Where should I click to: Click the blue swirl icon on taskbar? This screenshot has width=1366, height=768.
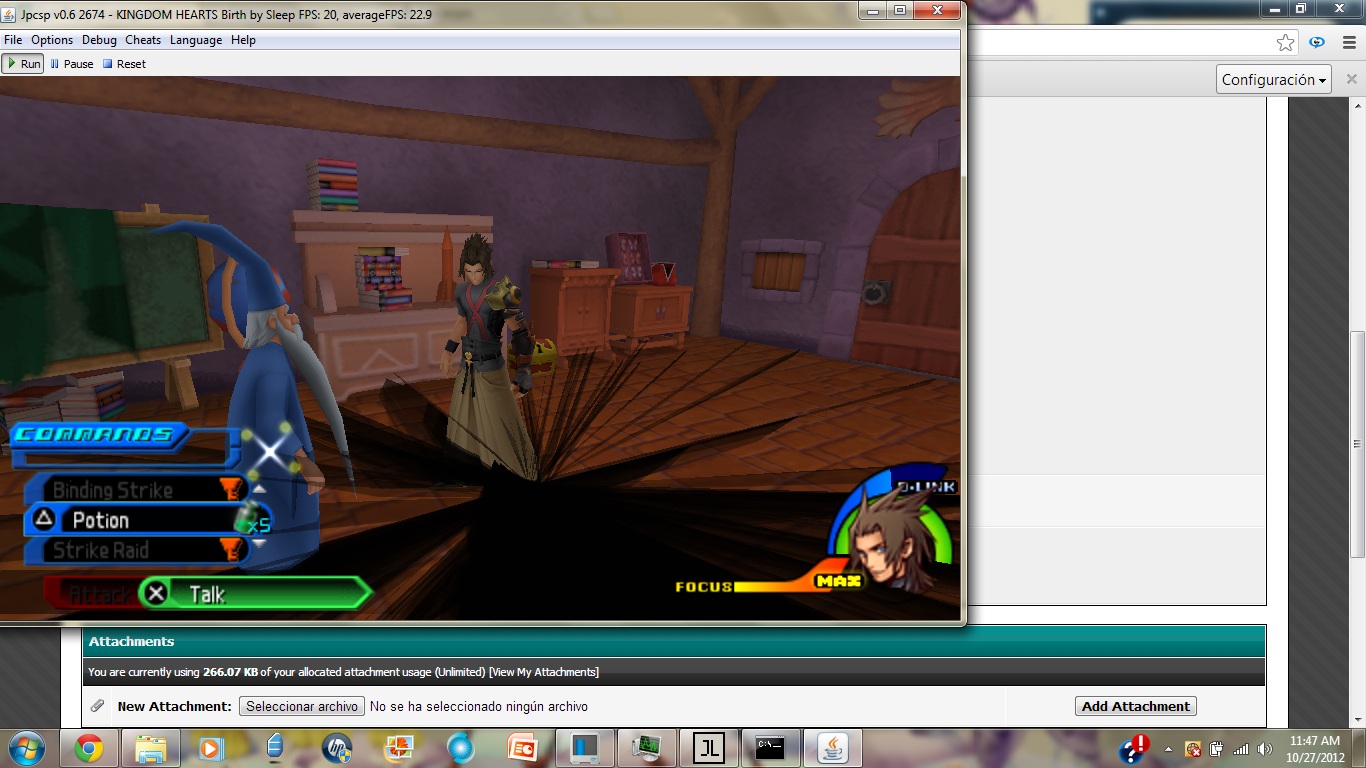(x=461, y=748)
